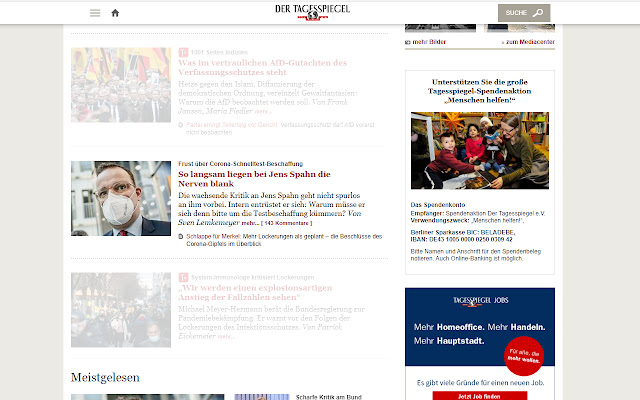Viewport: 640px width, 400px height.
Task: Click red 'Für alle, die mehr wollen' badge
Action: [x=524, y=356]
